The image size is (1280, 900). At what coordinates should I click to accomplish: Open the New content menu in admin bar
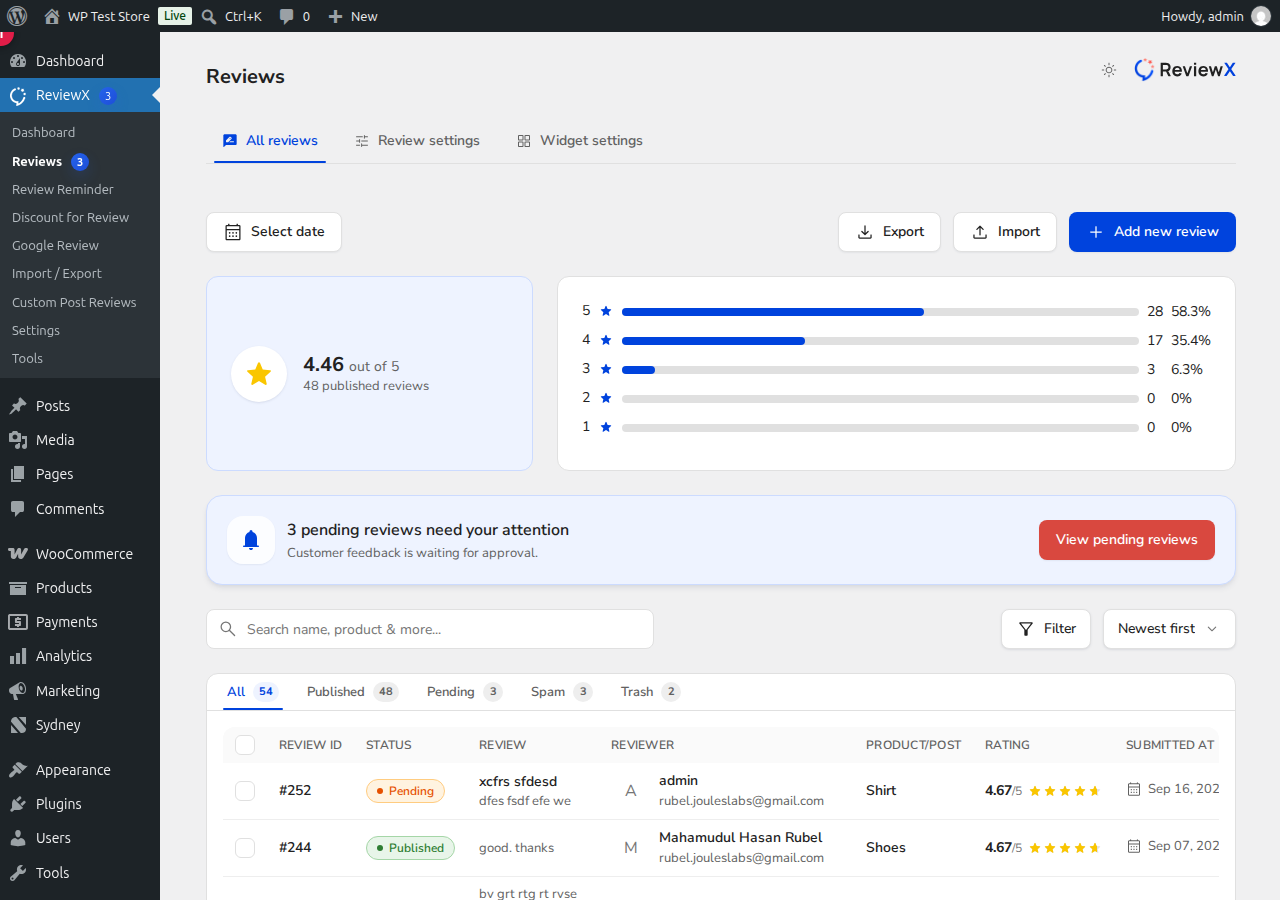click(x=353, y=16)
